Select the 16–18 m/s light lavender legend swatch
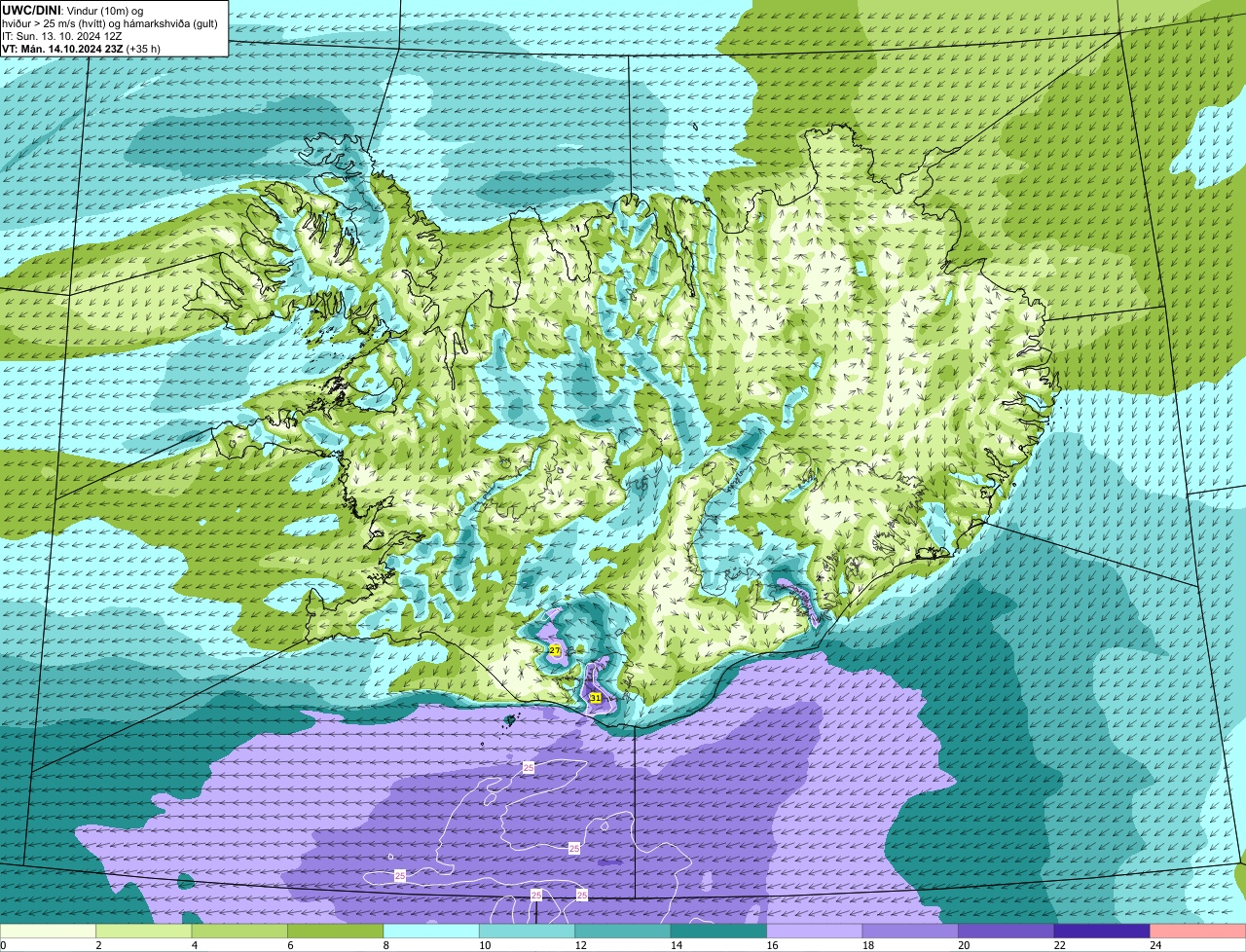1246x952 pixels. pyautogui.click(x=815, y=932)
